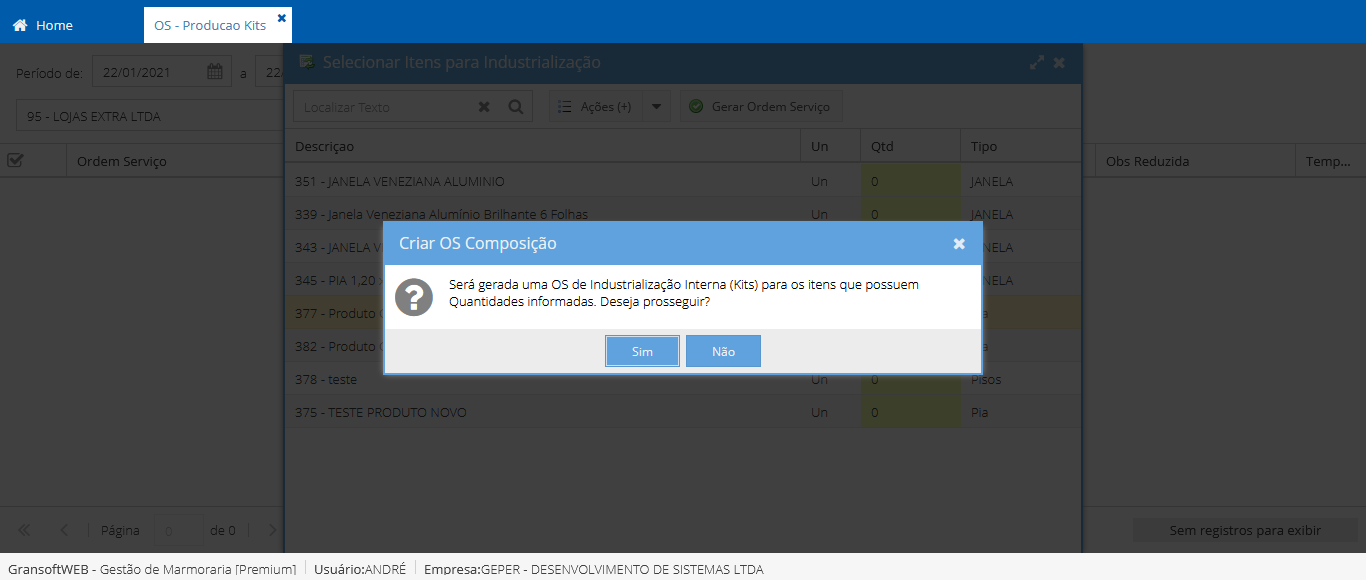The width and height of the screenshot is (1366, 580).
Task: Close the Criar OS Composição dialog
Action: pos(959,244)
